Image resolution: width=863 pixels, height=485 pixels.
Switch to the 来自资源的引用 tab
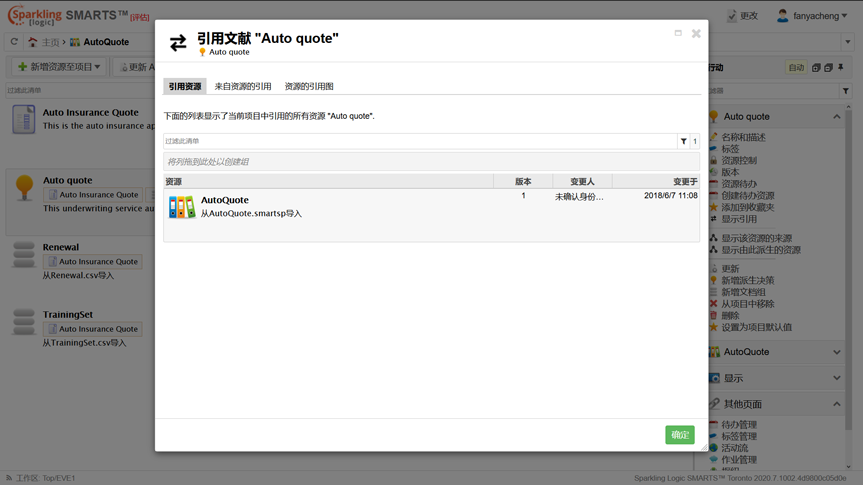[x=243, y=87]
